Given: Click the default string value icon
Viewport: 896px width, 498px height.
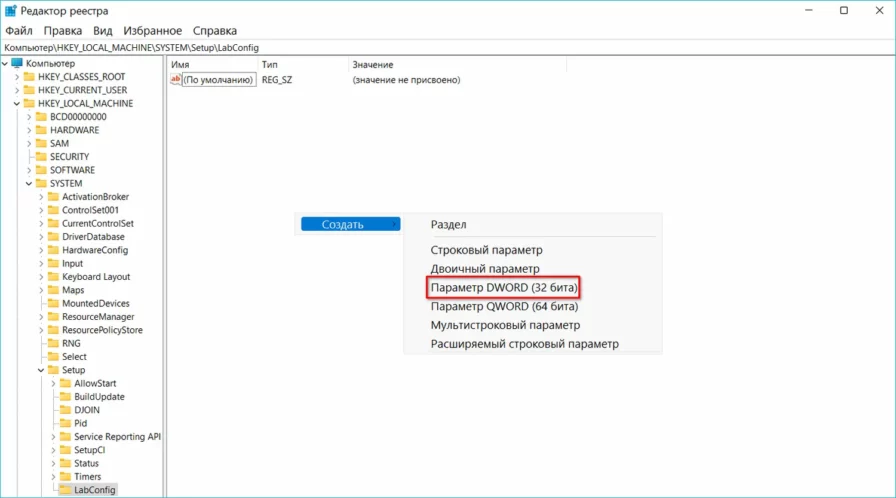Looking at the screenshot, I should (176, 79).
